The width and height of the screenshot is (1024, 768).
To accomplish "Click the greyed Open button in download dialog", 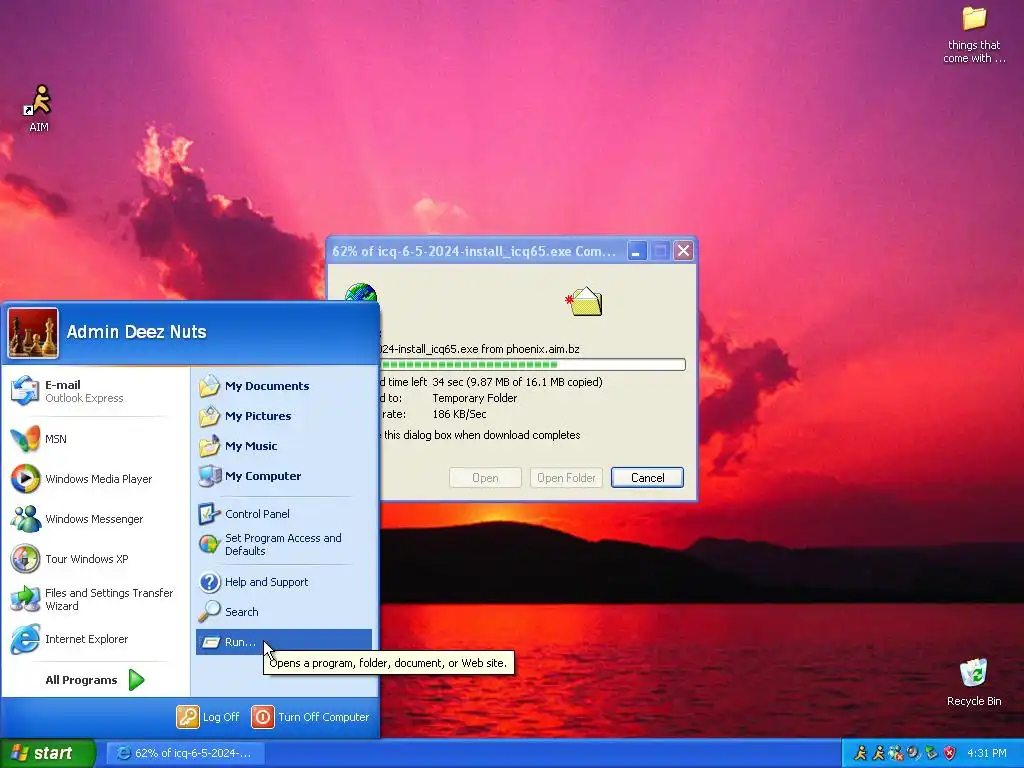I will pos(485,477).
